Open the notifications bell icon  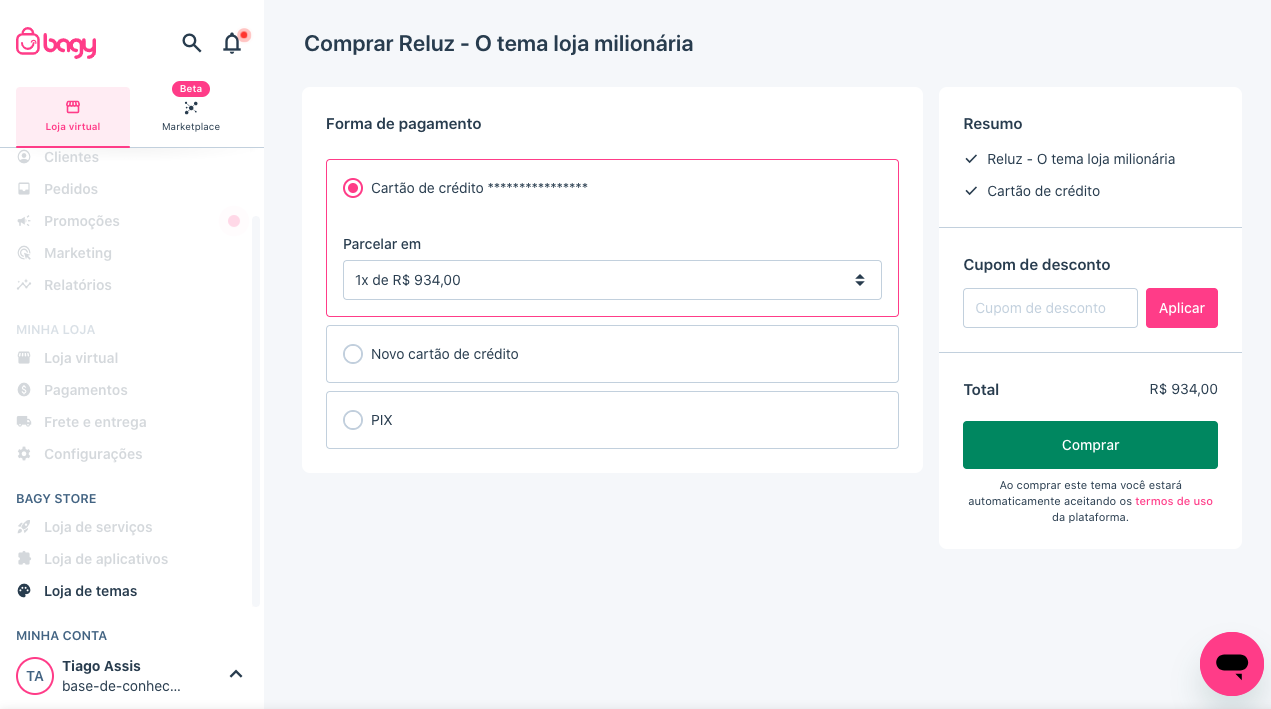tap(231, 43)
